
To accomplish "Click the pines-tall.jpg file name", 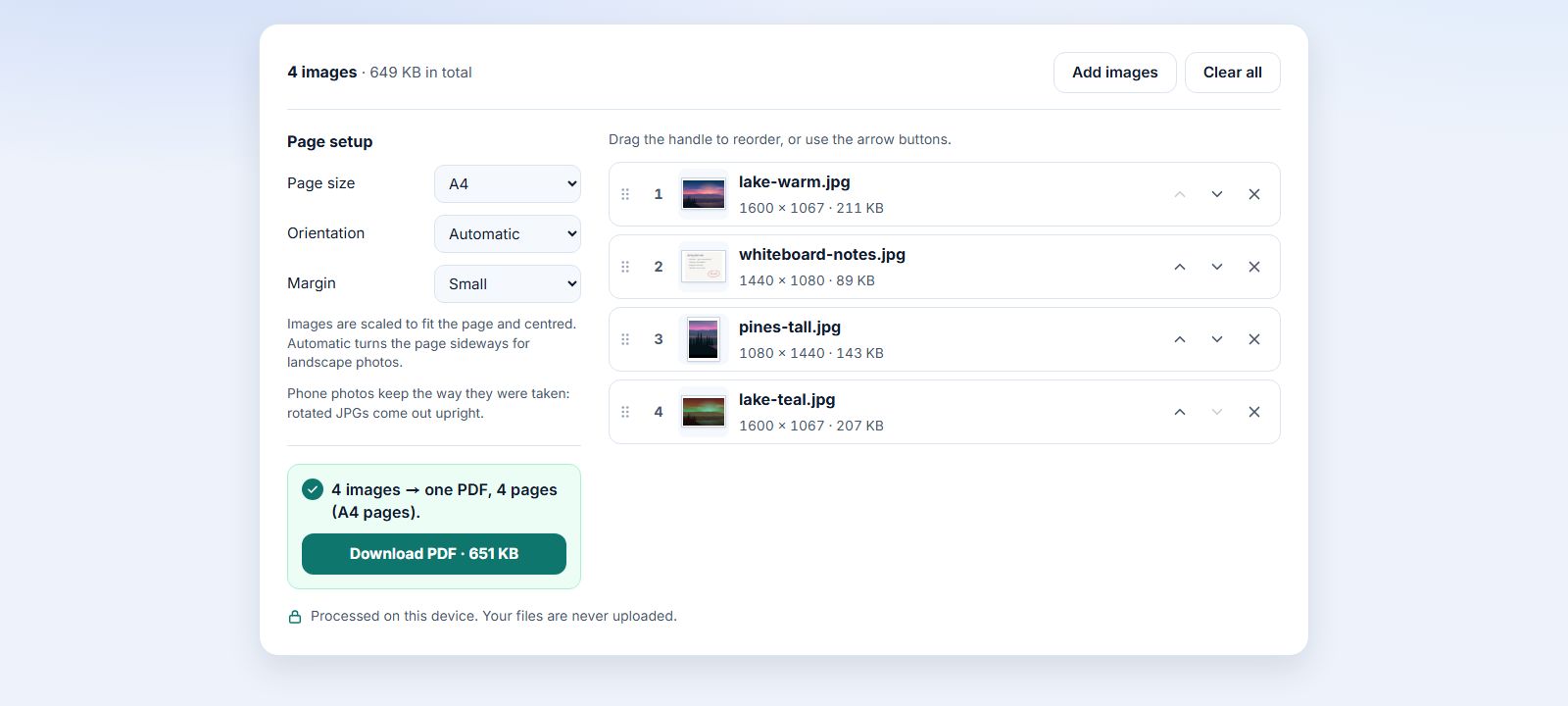I will coord(790,327).
